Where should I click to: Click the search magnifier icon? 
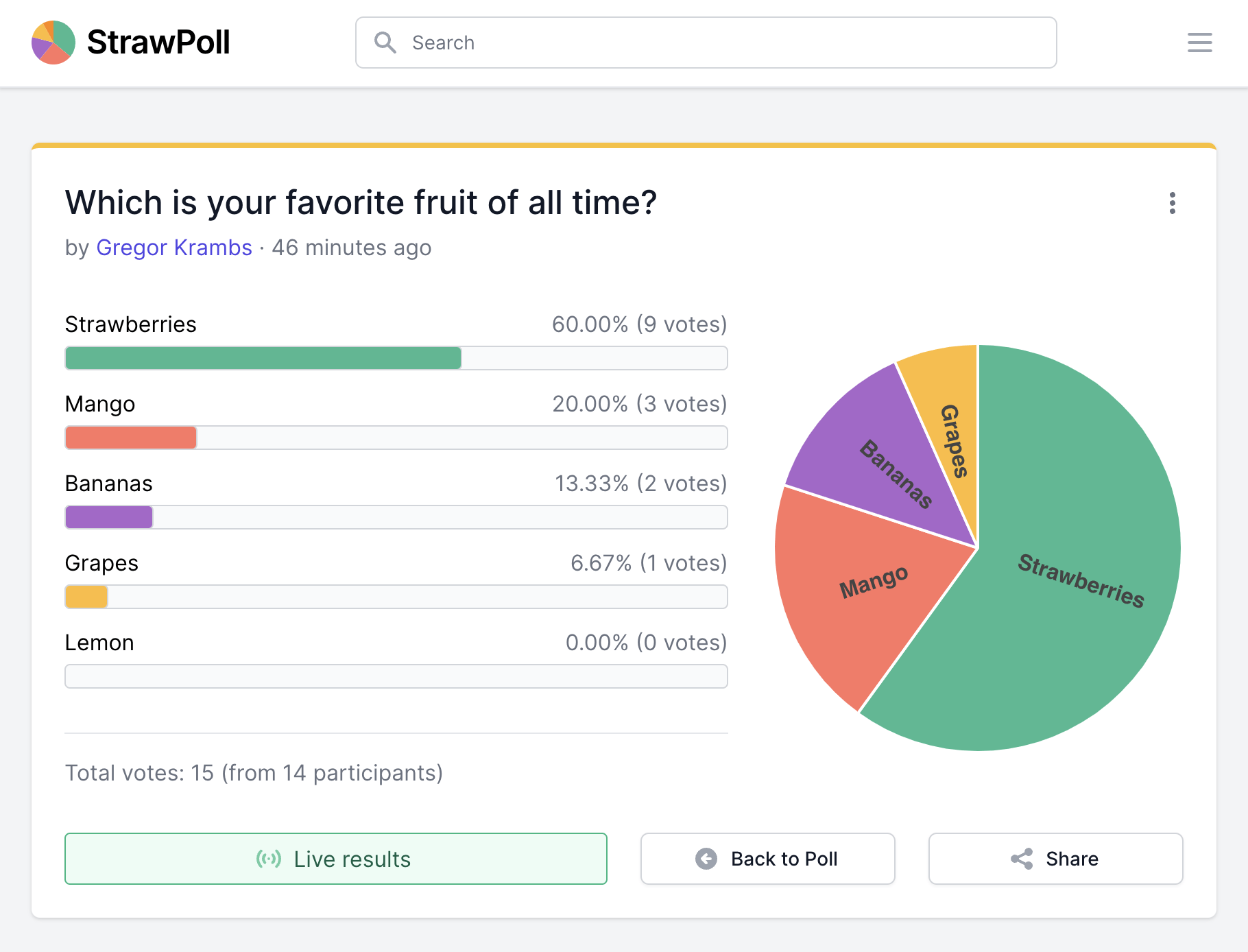(385, 43)
